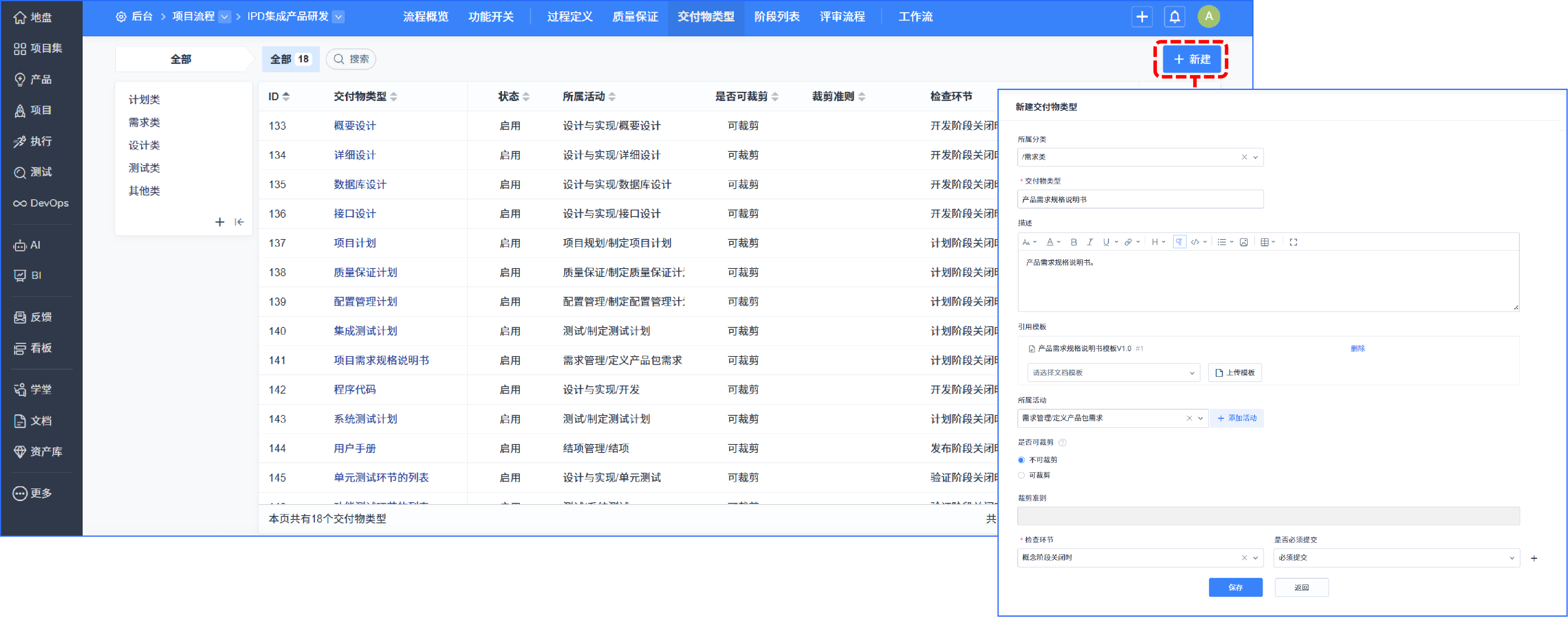Screen dimensions: 1568x617
Task: Open 必须提交 dropdown
Action: tap(1396, 557)
